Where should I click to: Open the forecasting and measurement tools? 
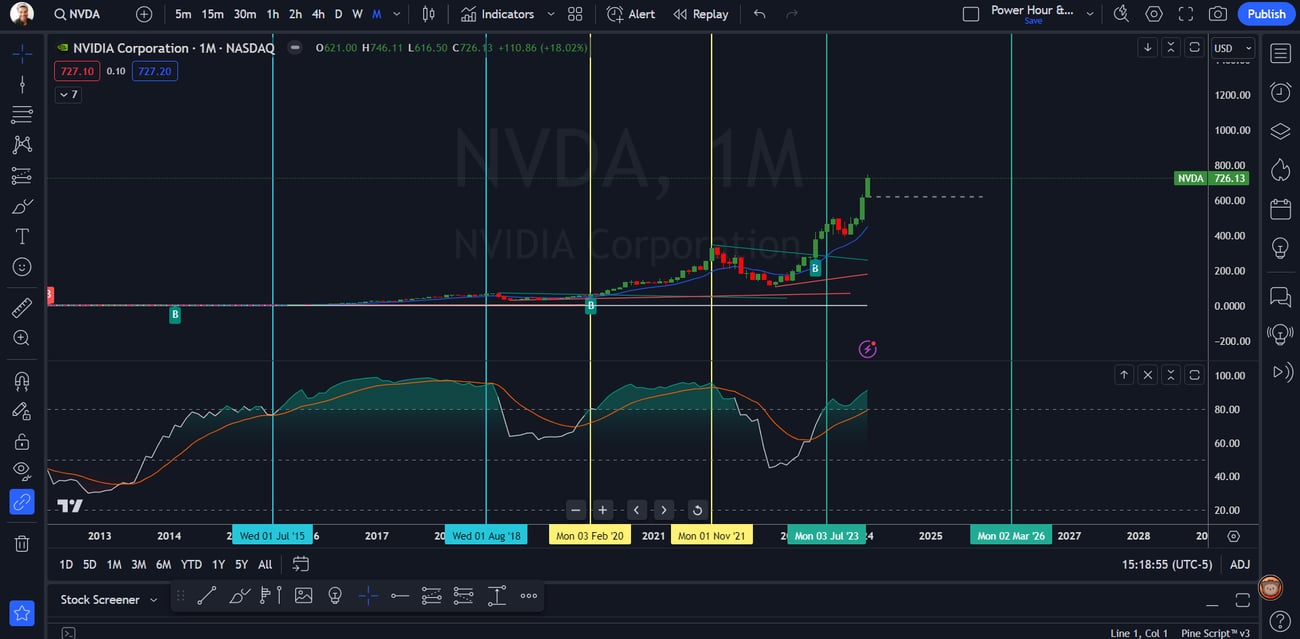(x=22, y=175)
